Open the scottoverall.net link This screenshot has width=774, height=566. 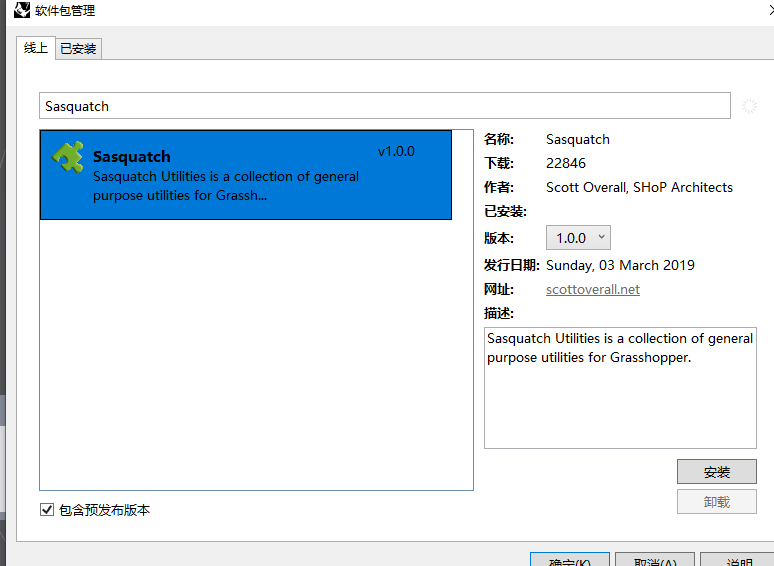(593, 290)
